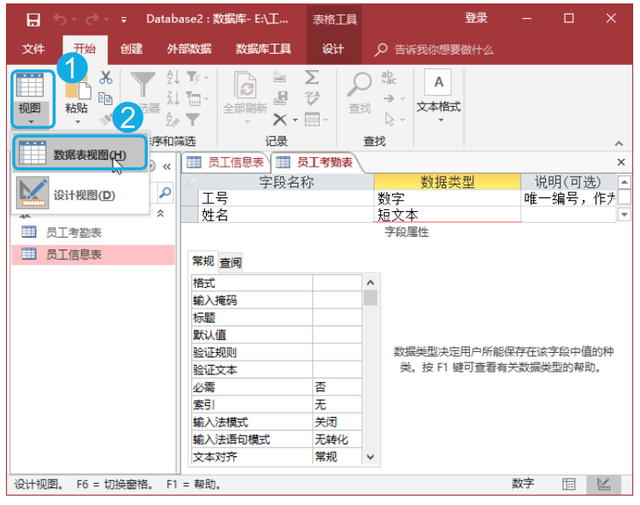The width and height of the screenshot is (640, 505).
Task: Click the Sort Ascending A-Z icon
Action: (173, 77)
